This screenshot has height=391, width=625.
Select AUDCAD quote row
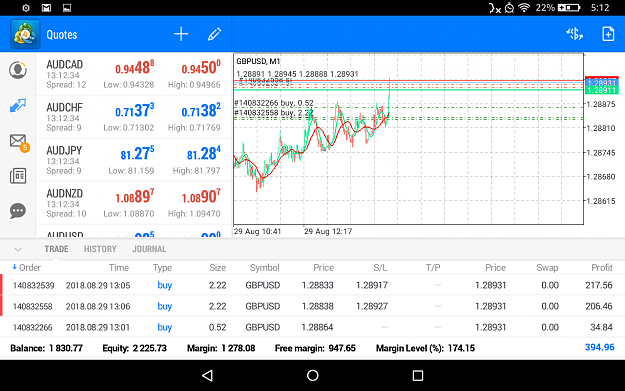pos(134,74)
